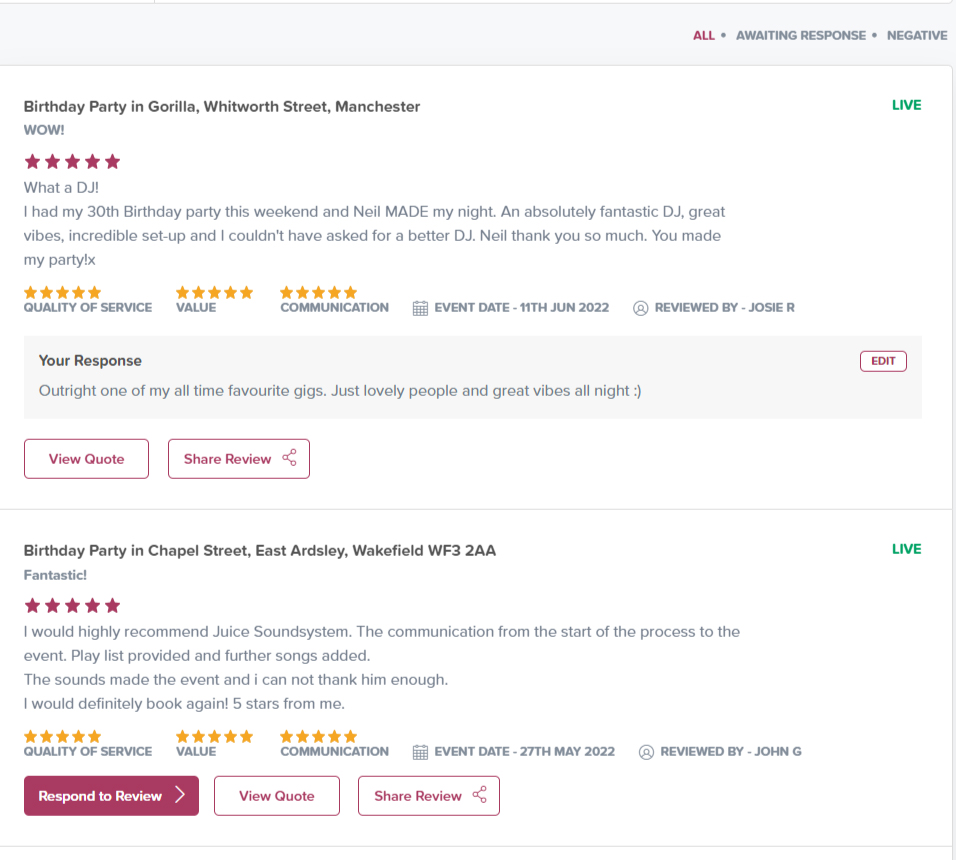This screenshot has height=860, width=956.
Task: Click reviewer profile icon next to Josie R
Action: 641,308
